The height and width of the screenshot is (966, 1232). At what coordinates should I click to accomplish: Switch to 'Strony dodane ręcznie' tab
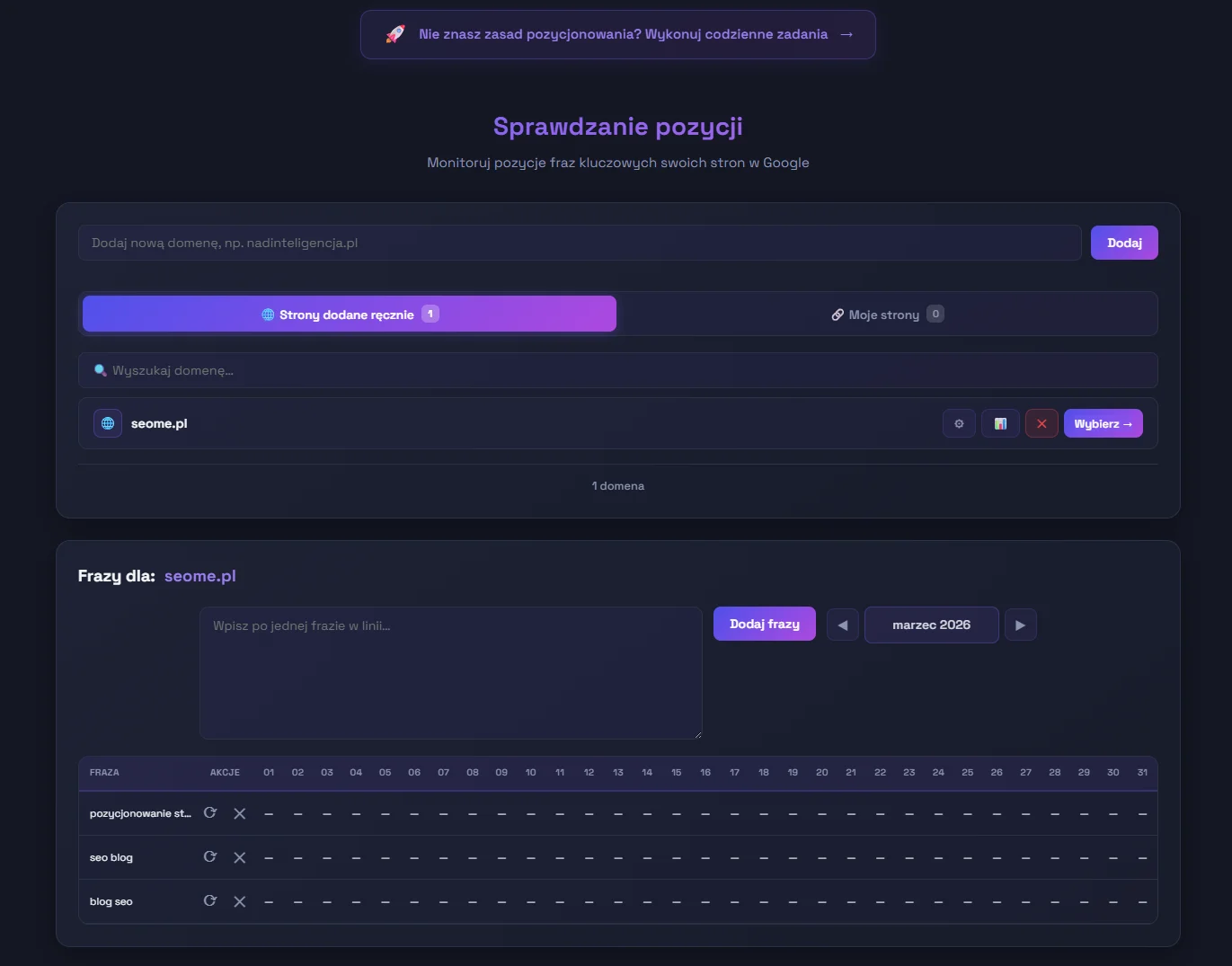pos(350,314)
